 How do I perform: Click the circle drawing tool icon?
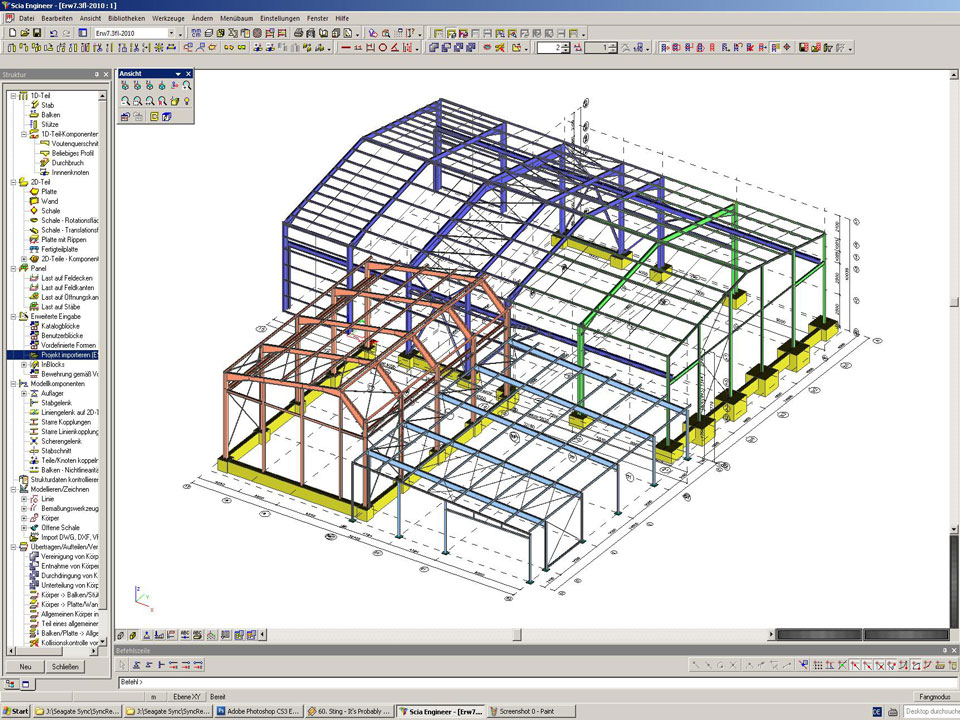(x=382, y=47)
